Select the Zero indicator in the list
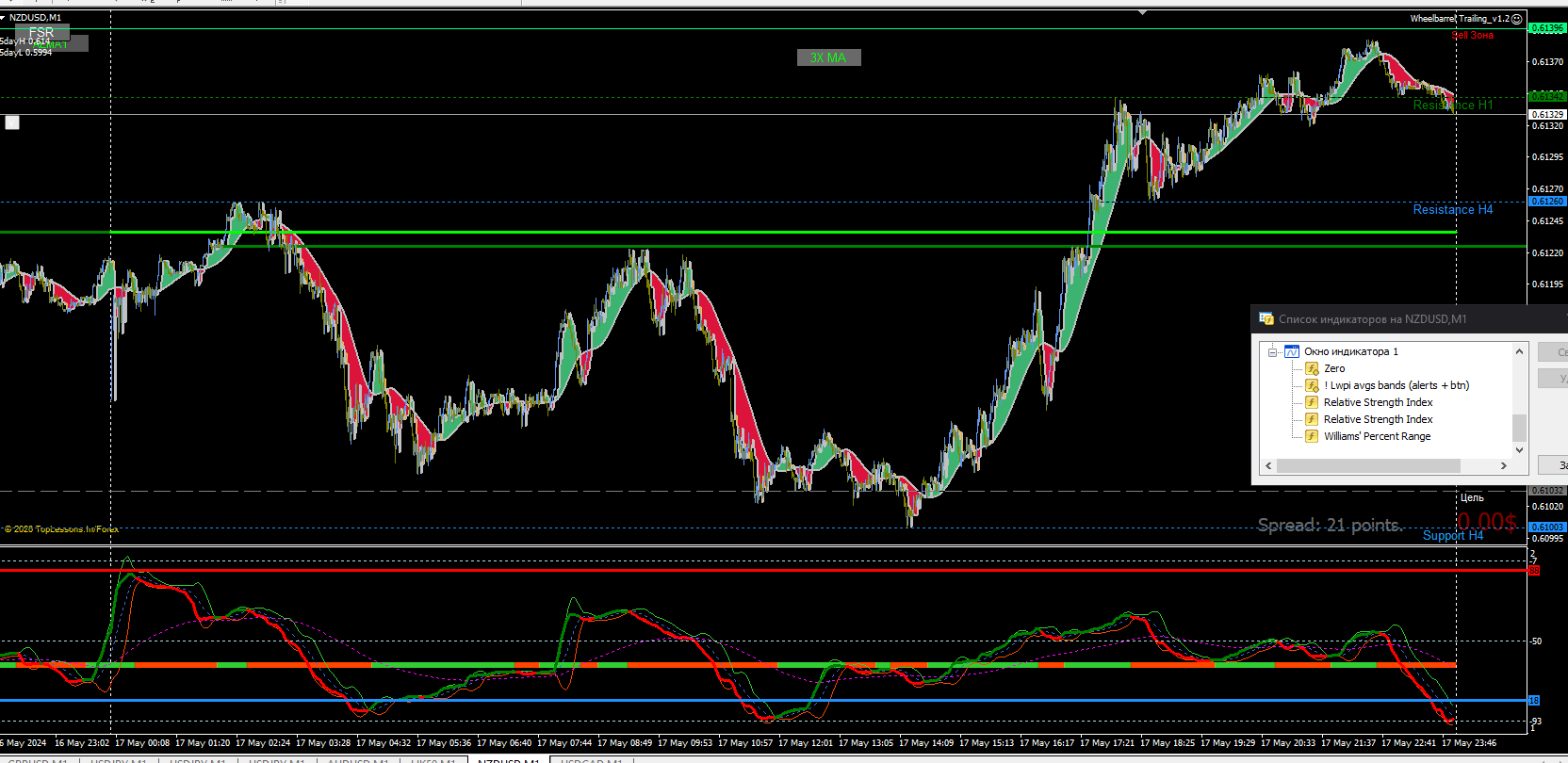 pos(1334,368)
